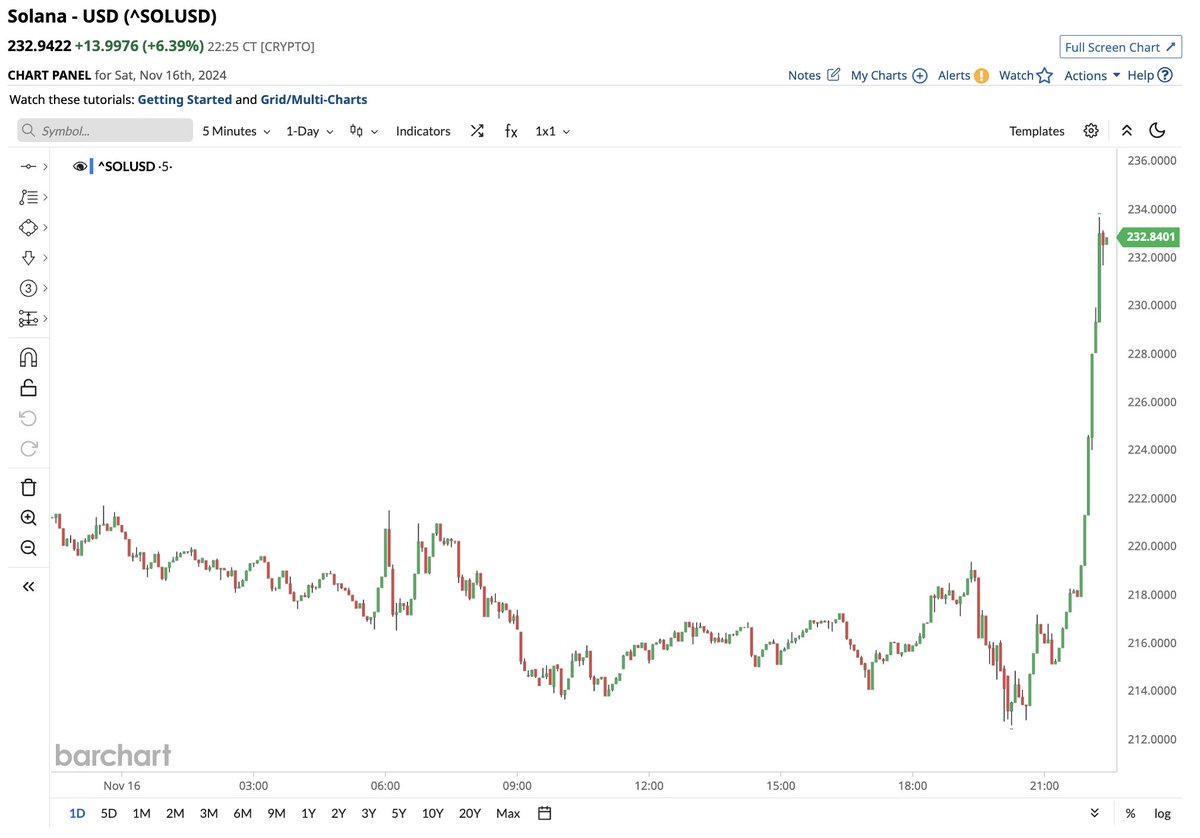Open the arrow markers tool
The height and width of the screenshot is (838, 1200).
pyautogui.click(x=29, y=258)
